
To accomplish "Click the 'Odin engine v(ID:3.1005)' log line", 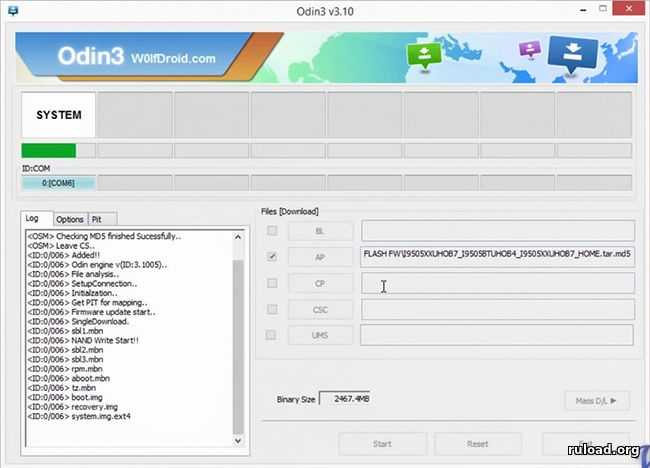I will [97, 264].
